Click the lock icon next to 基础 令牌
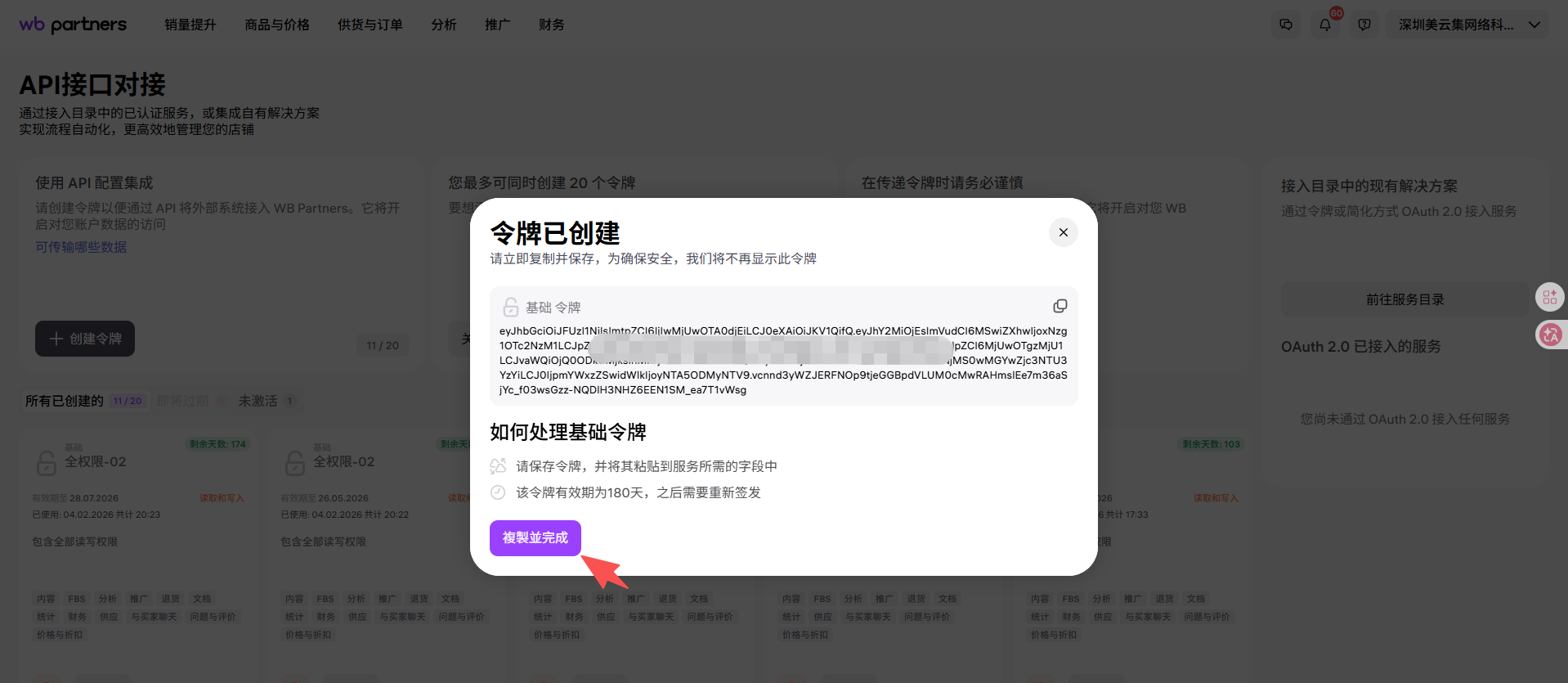1568x683 pixels. [x=511, y=308]
